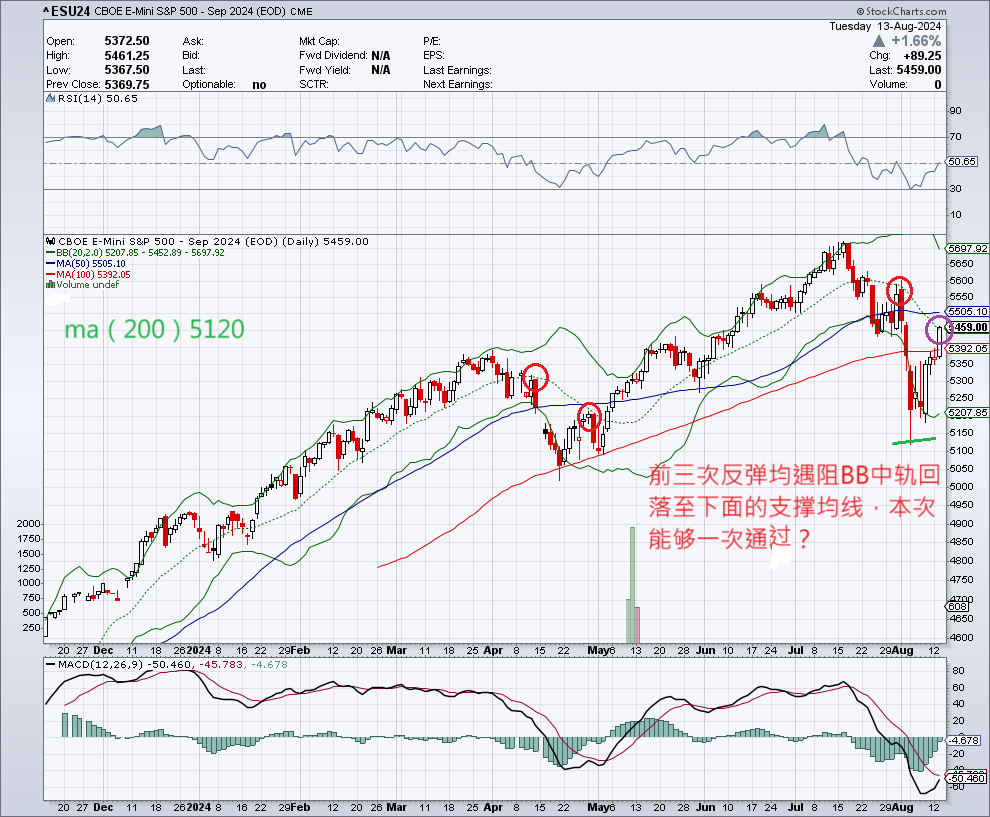Click the small icon before MACD(12,26,9)
Screen dimensions: 990x817
pos(51,664)
